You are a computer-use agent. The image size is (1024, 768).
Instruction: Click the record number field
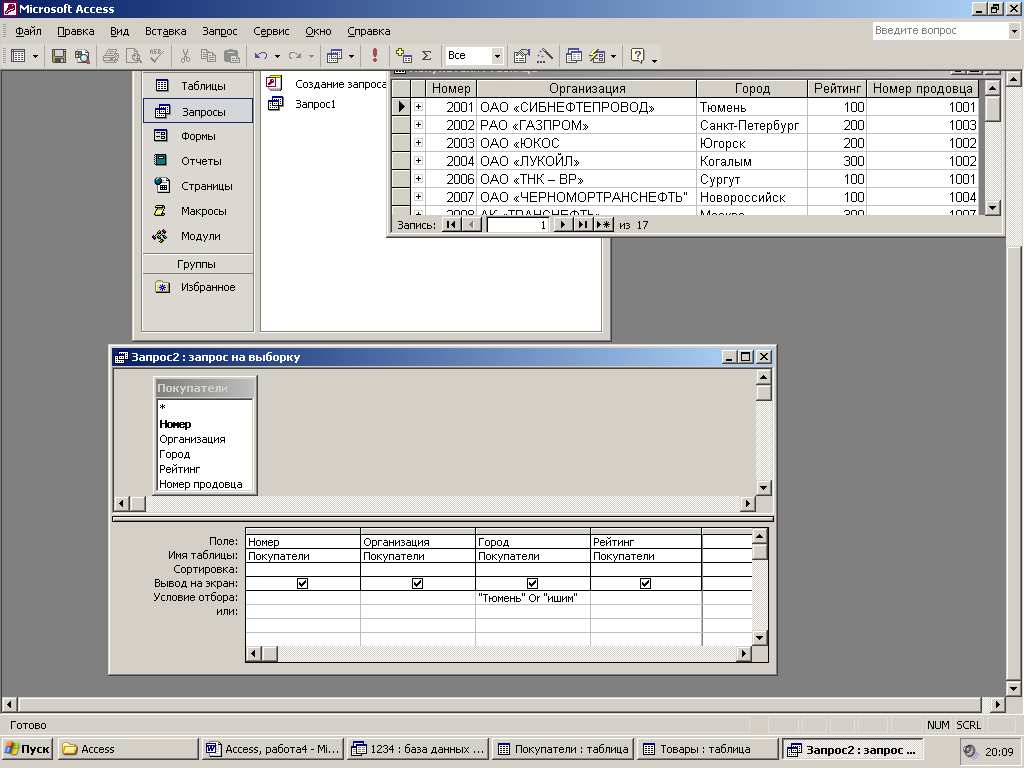coord(517,225)
